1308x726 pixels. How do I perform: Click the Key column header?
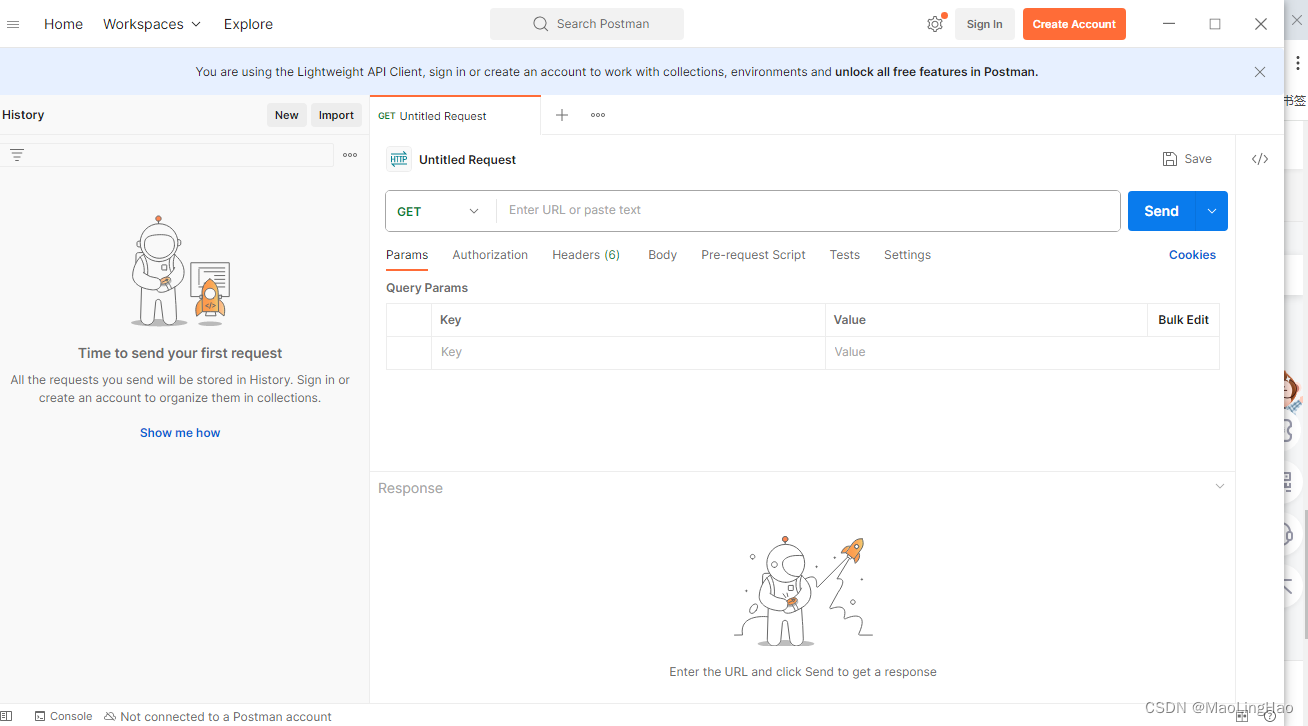pos(450,320)
